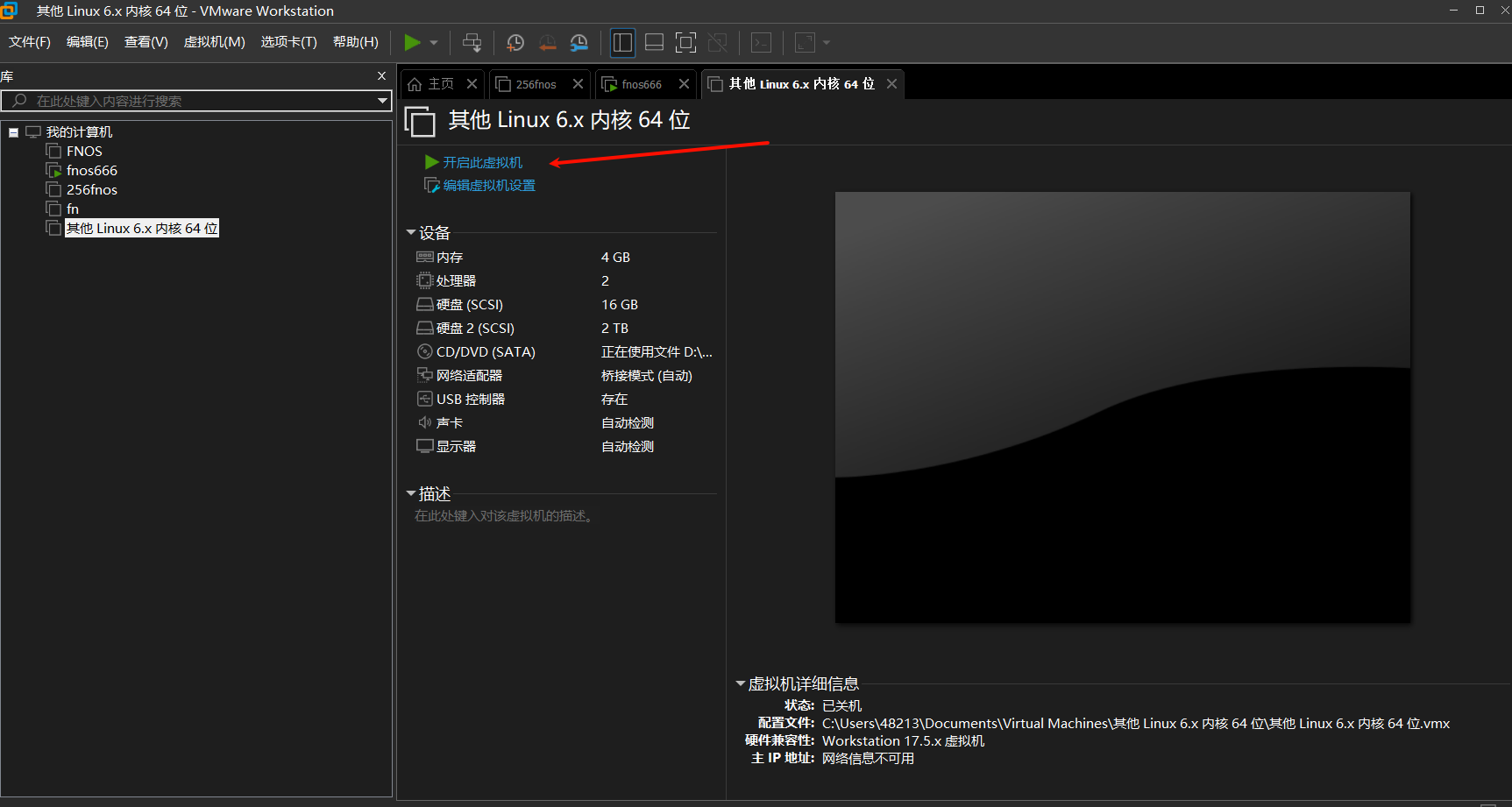Select fn in the library tree
The image size is (1512, 807).
73,209
